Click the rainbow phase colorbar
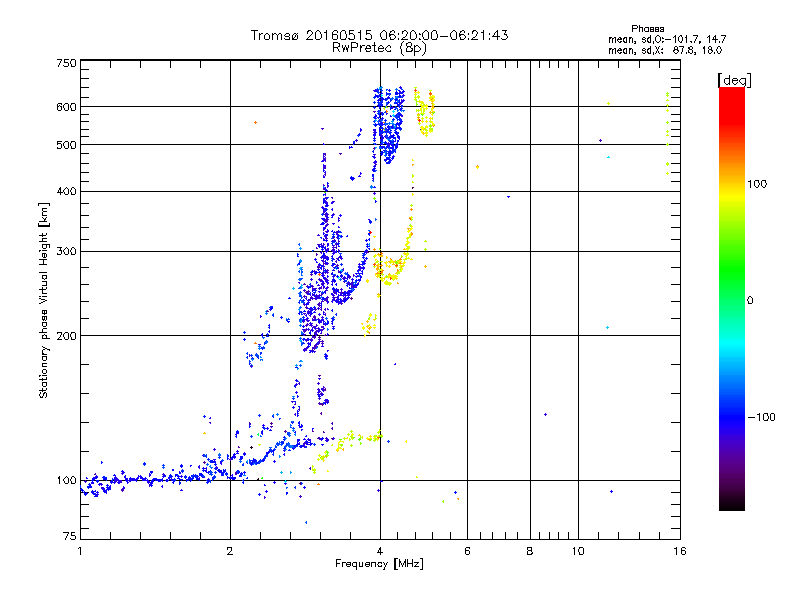 click(x=732, y=298)
